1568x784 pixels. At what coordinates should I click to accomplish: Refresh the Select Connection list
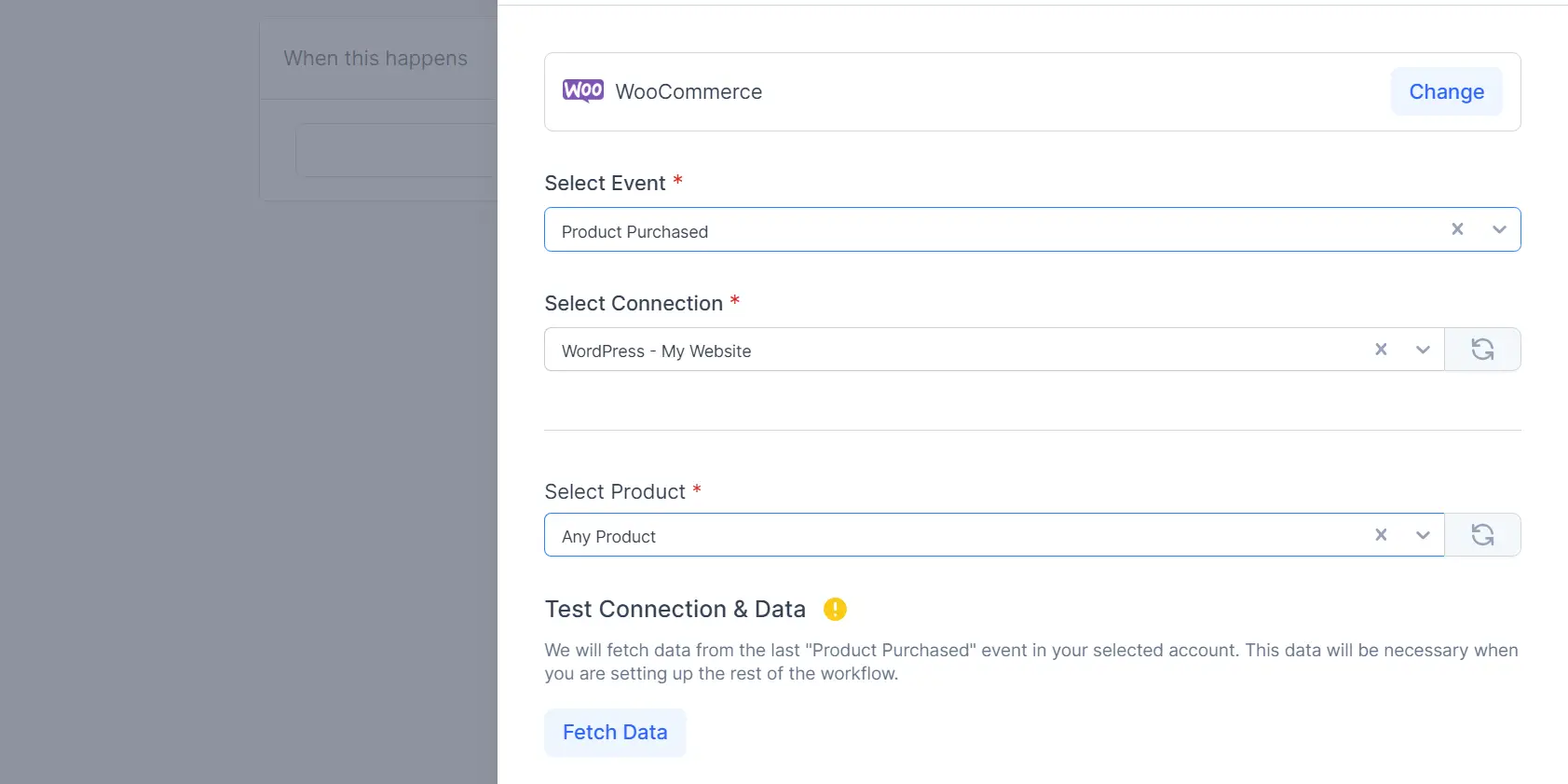point(1482,350)
